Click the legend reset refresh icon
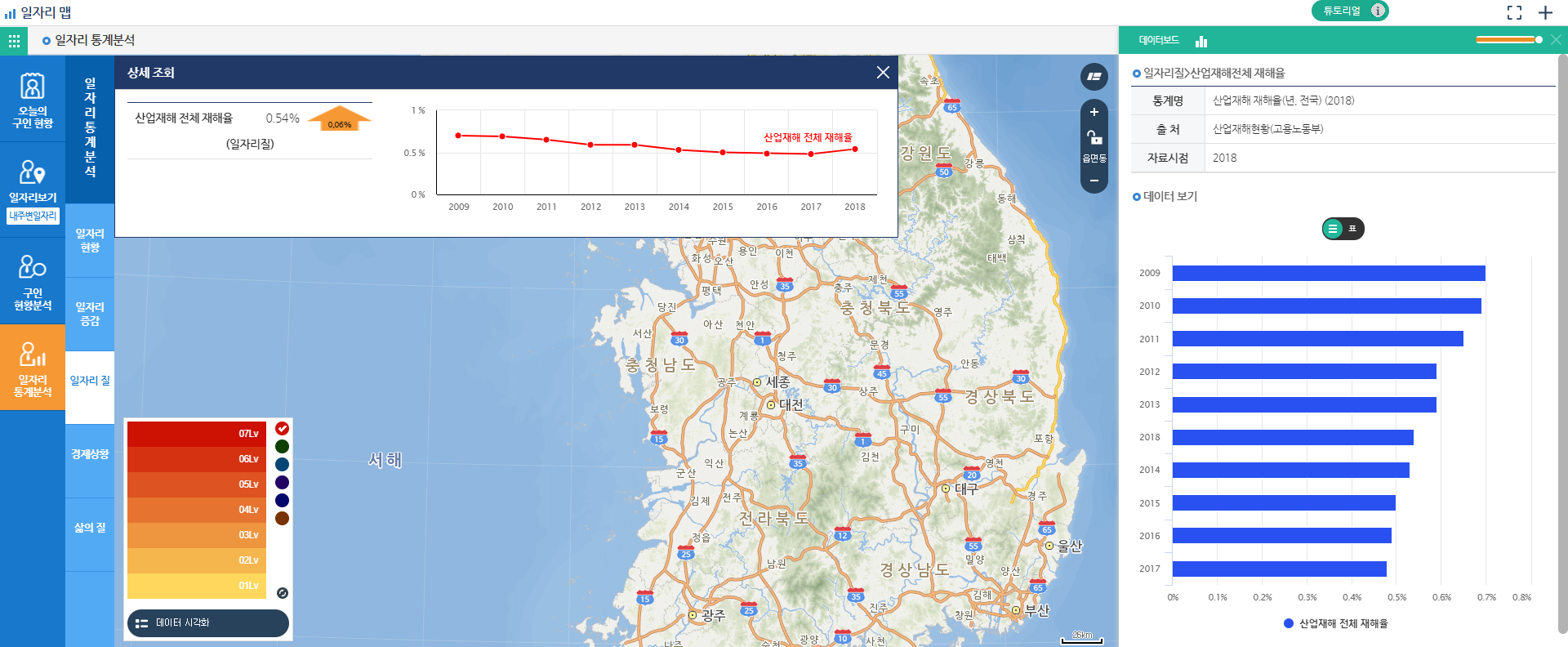Viewport: 1568px width, 647px height. (283, 593)
